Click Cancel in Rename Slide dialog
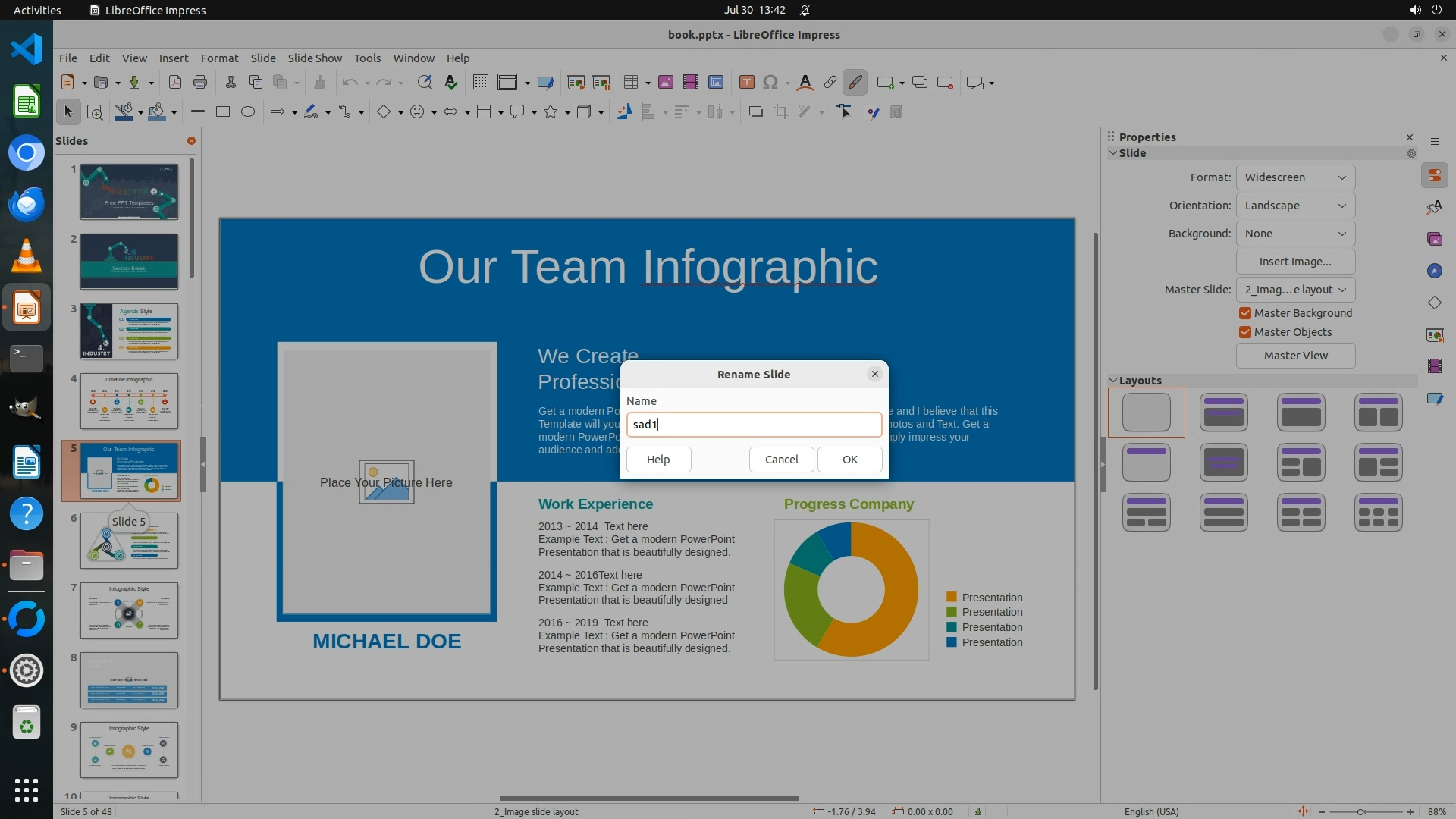This screenshot has height=819, width=1456. (781, 460)
